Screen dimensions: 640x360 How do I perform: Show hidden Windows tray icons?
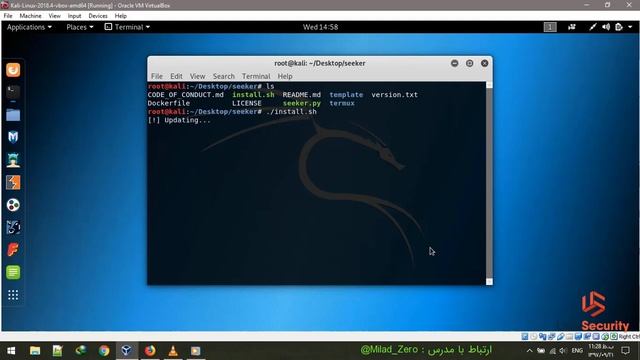529,351
